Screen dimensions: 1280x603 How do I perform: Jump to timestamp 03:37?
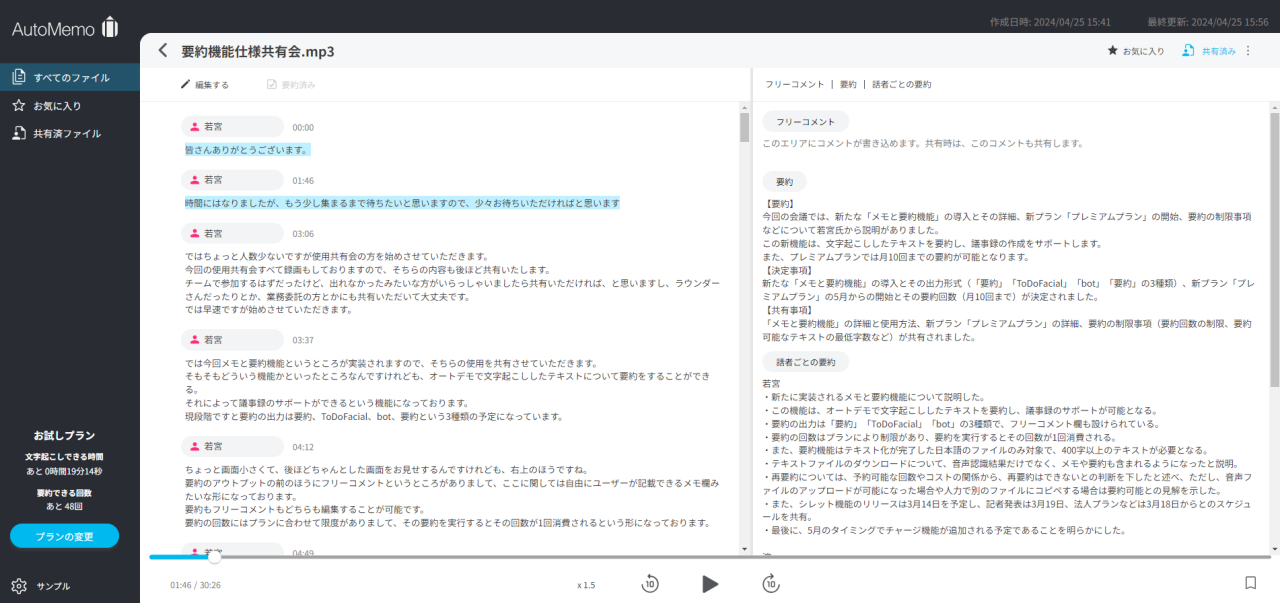click(303, 341)
